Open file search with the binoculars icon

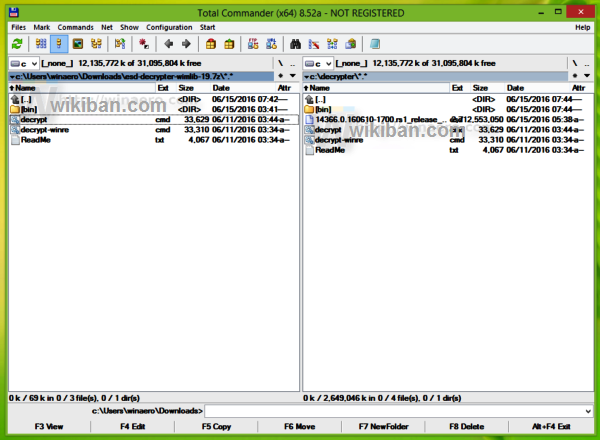[x=295, y=44]
